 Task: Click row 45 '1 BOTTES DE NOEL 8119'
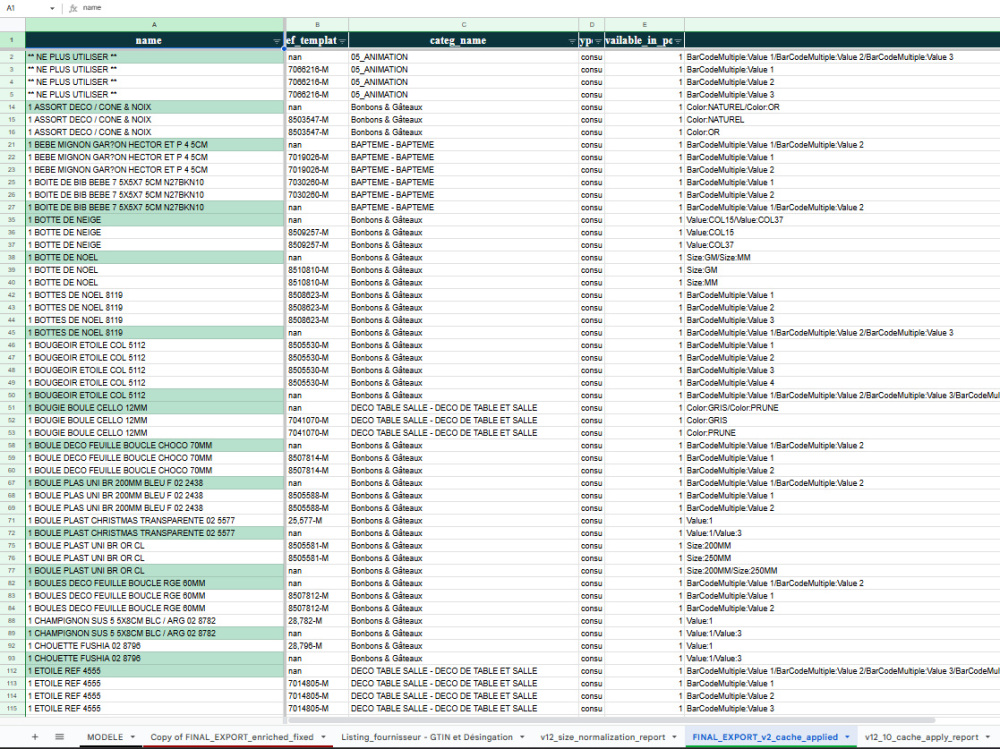154,333
